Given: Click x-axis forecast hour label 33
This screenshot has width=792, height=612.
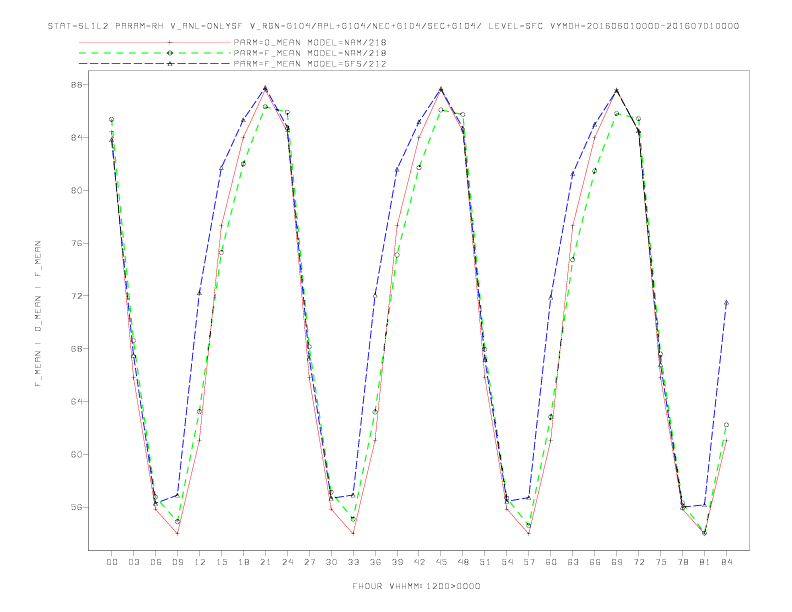Looking at the screenshot, I should pos(353,562).
